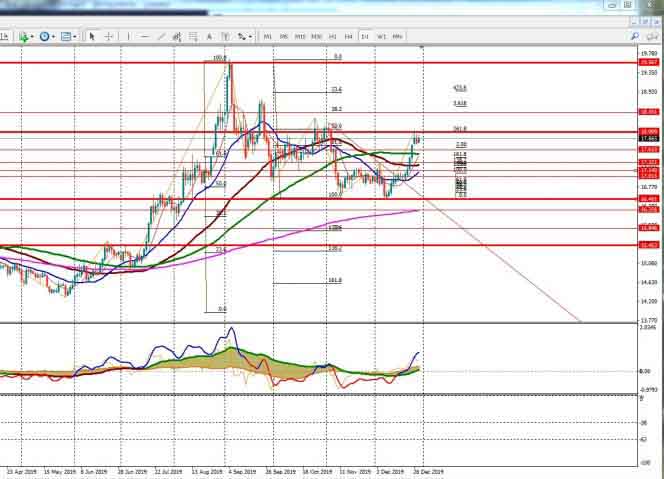Select the Vertical Line drawing tool
The height and width of the screenshot is (479, 664).
coord(128,37)
